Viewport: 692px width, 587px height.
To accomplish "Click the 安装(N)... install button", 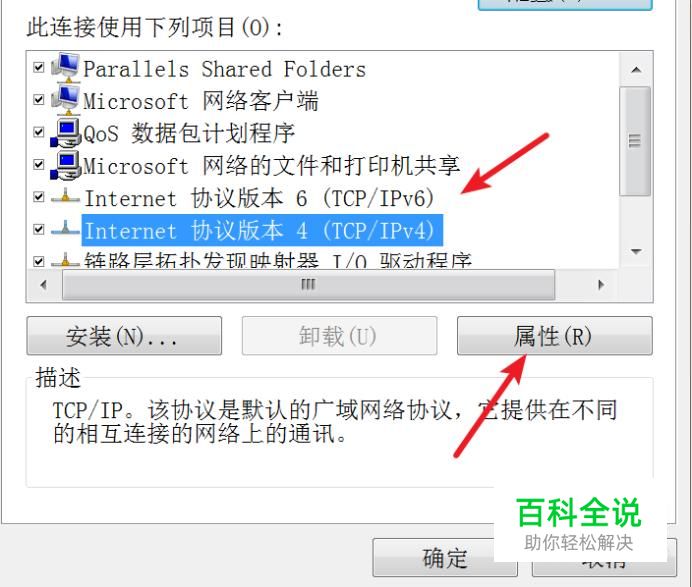I will click(x=124, y=336).
